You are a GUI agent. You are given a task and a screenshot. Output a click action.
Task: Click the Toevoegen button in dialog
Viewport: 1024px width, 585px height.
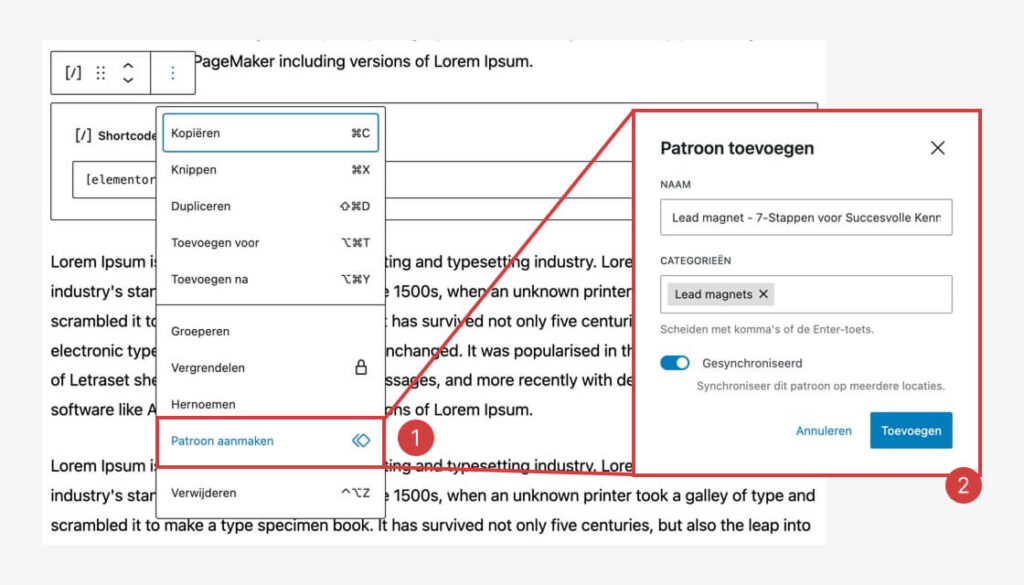pyautogui.click(x=911, y=430)
